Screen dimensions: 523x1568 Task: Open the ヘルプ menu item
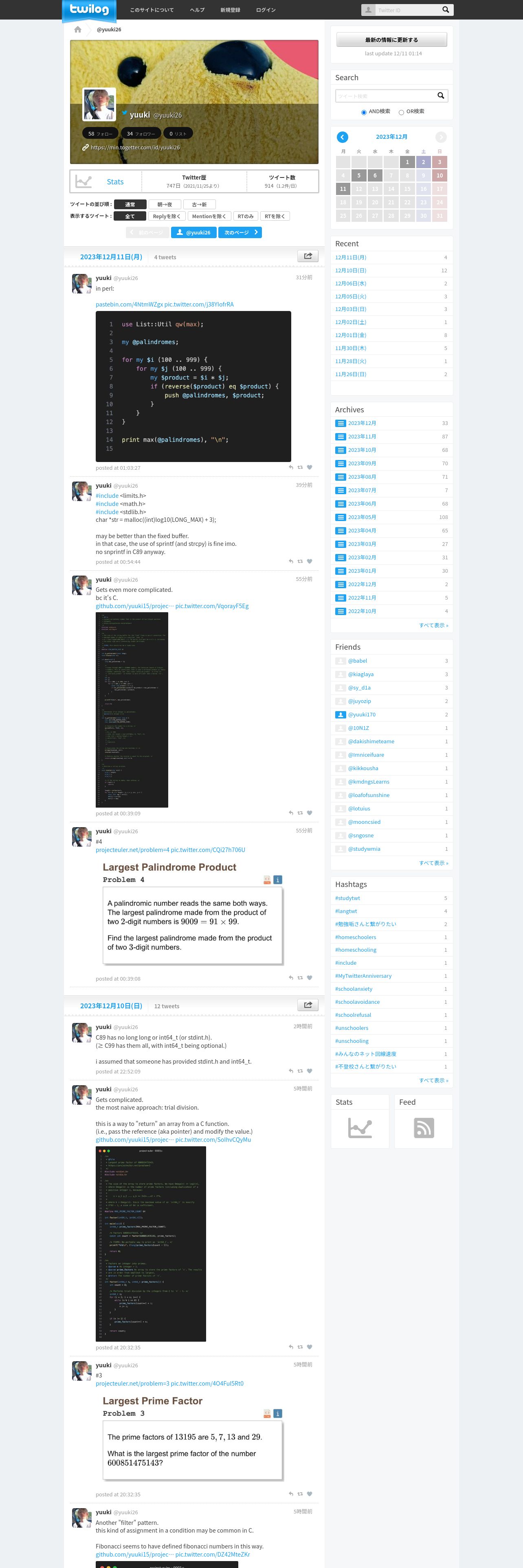[x=197, y=10]
